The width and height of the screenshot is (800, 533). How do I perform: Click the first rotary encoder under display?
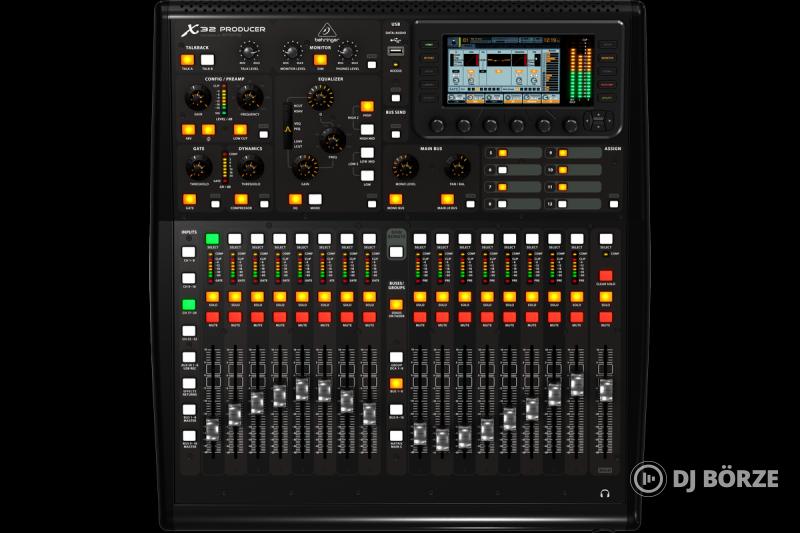coord(437,125)
